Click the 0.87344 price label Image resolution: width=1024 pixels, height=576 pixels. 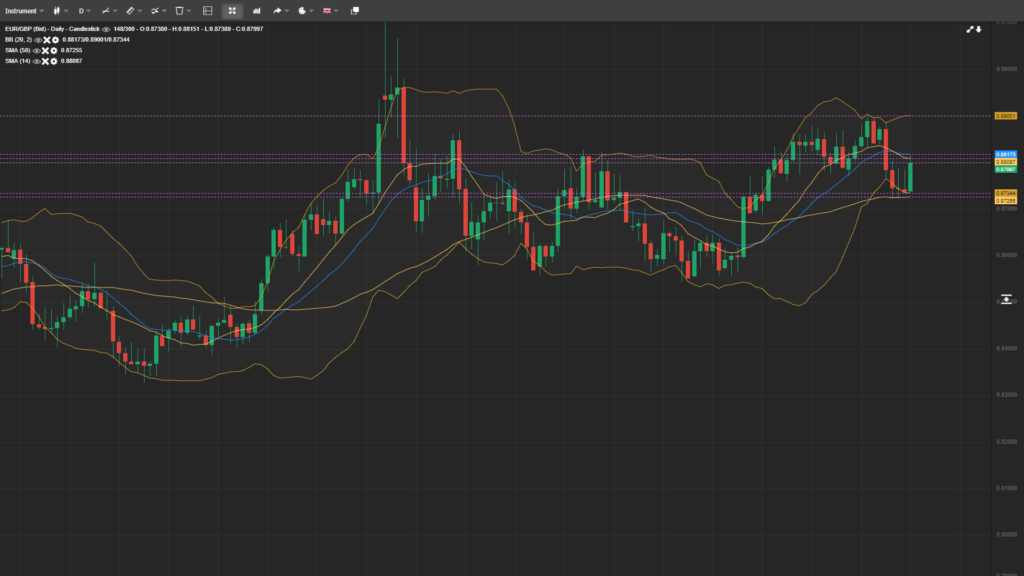[1006, 193]
